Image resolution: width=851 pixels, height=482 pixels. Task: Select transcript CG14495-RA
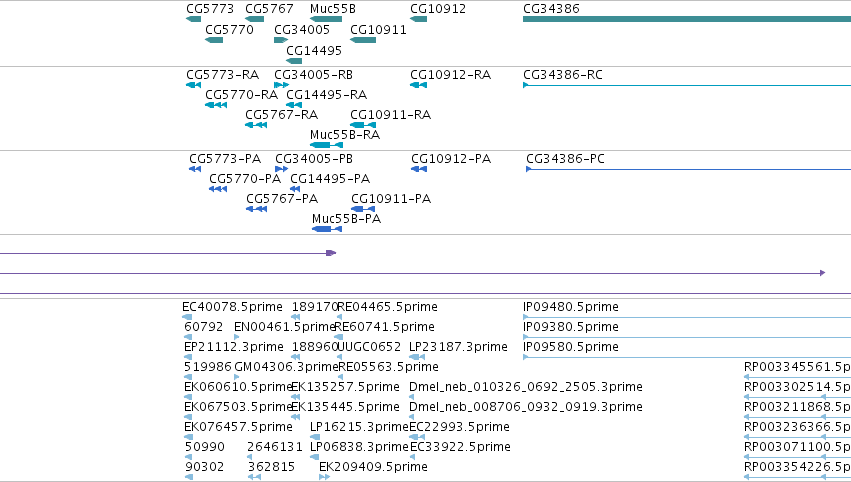click(326, 95)
